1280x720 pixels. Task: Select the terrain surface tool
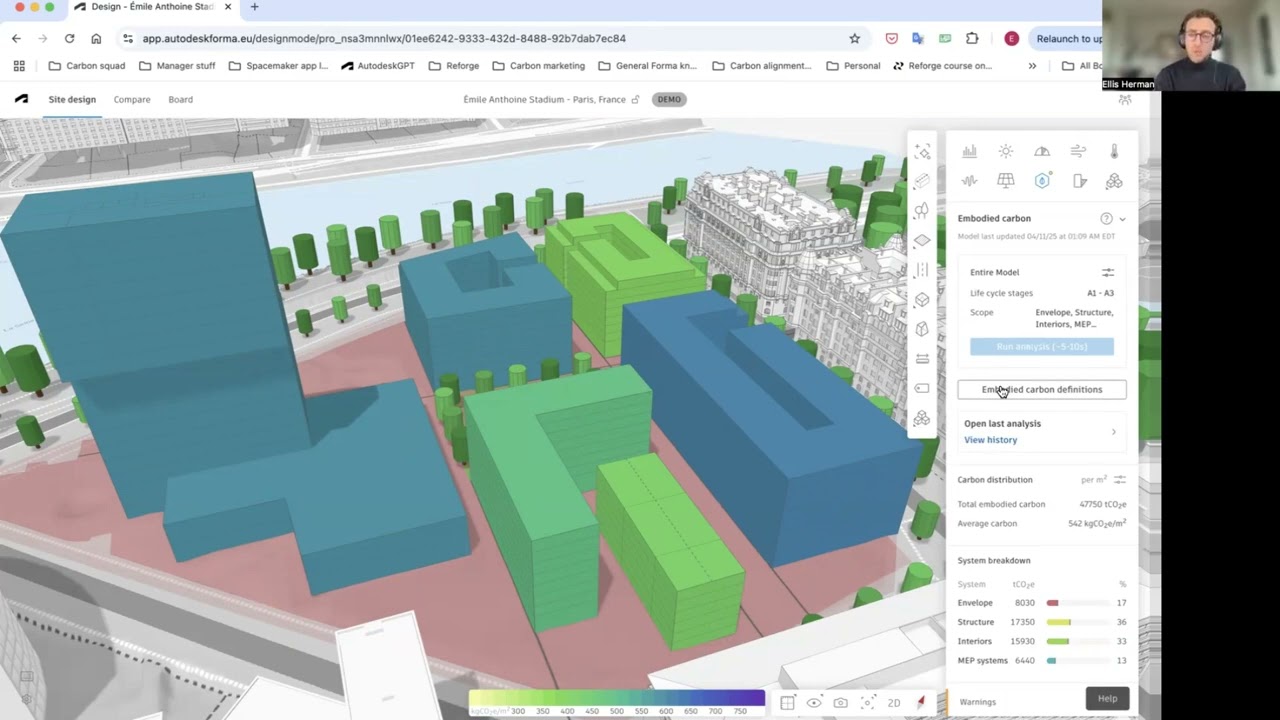coord(922,241)
